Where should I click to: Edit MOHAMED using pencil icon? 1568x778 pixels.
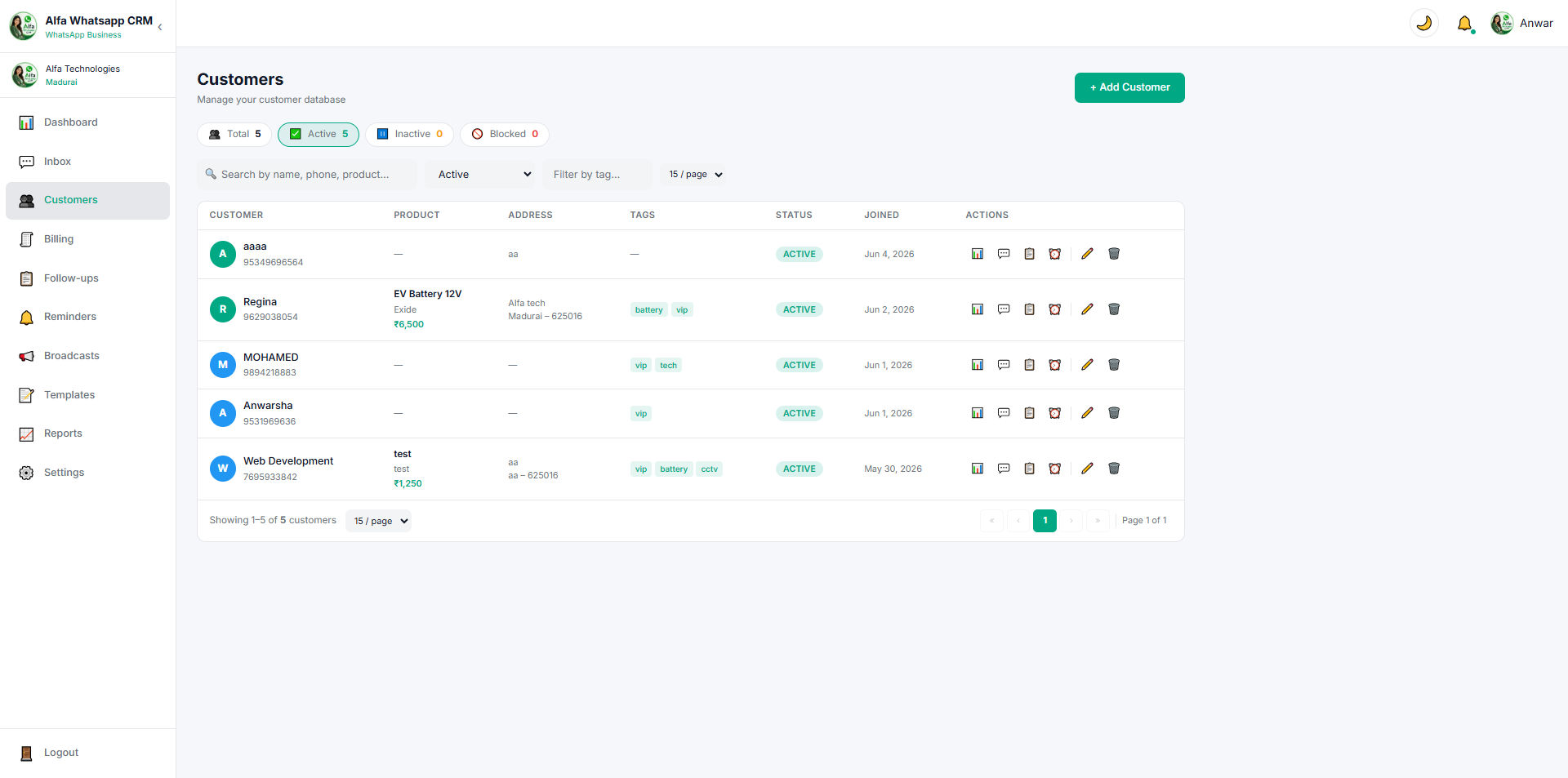(x=1087, y=365)
